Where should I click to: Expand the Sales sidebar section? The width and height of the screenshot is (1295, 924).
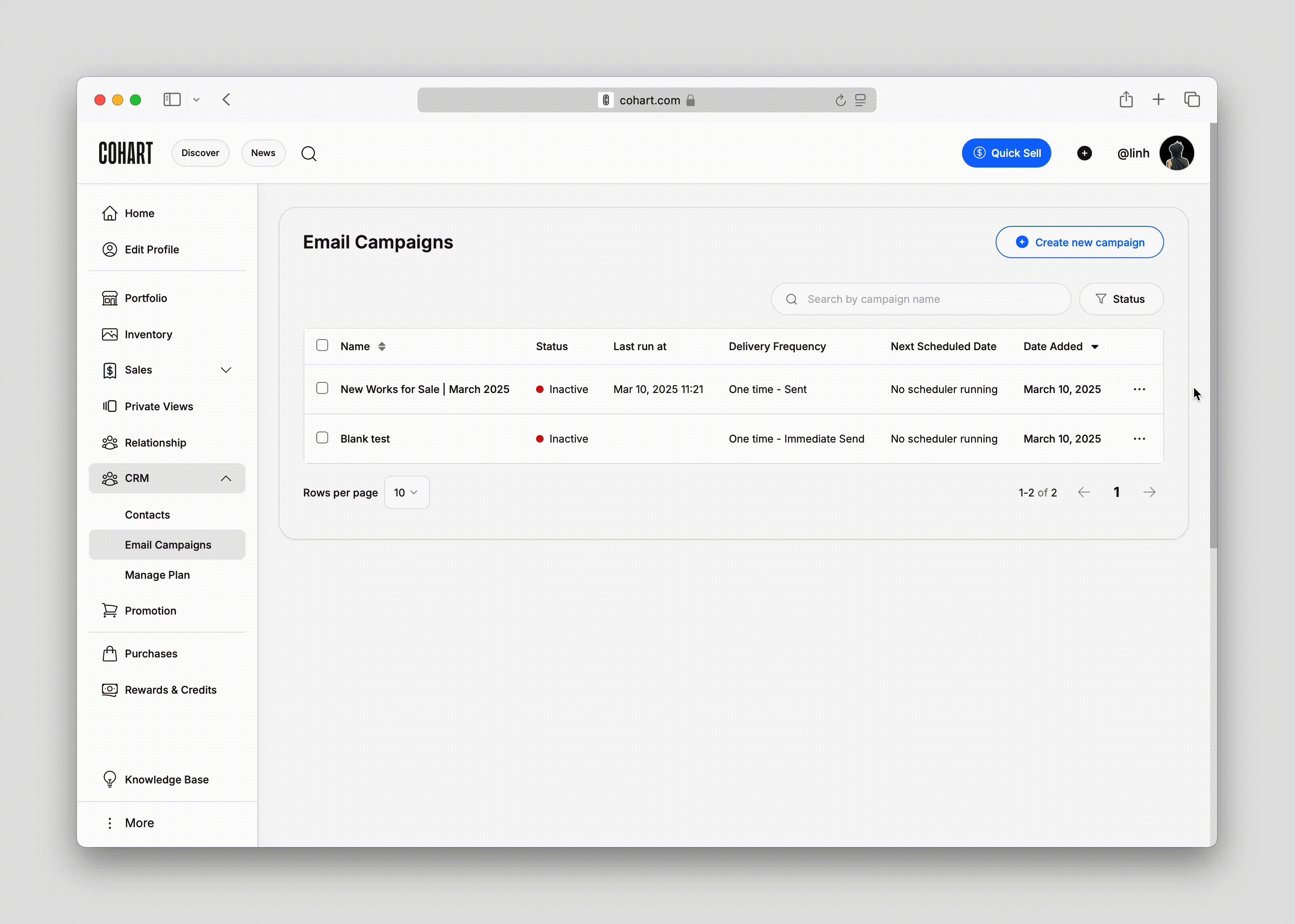[226, 370]
